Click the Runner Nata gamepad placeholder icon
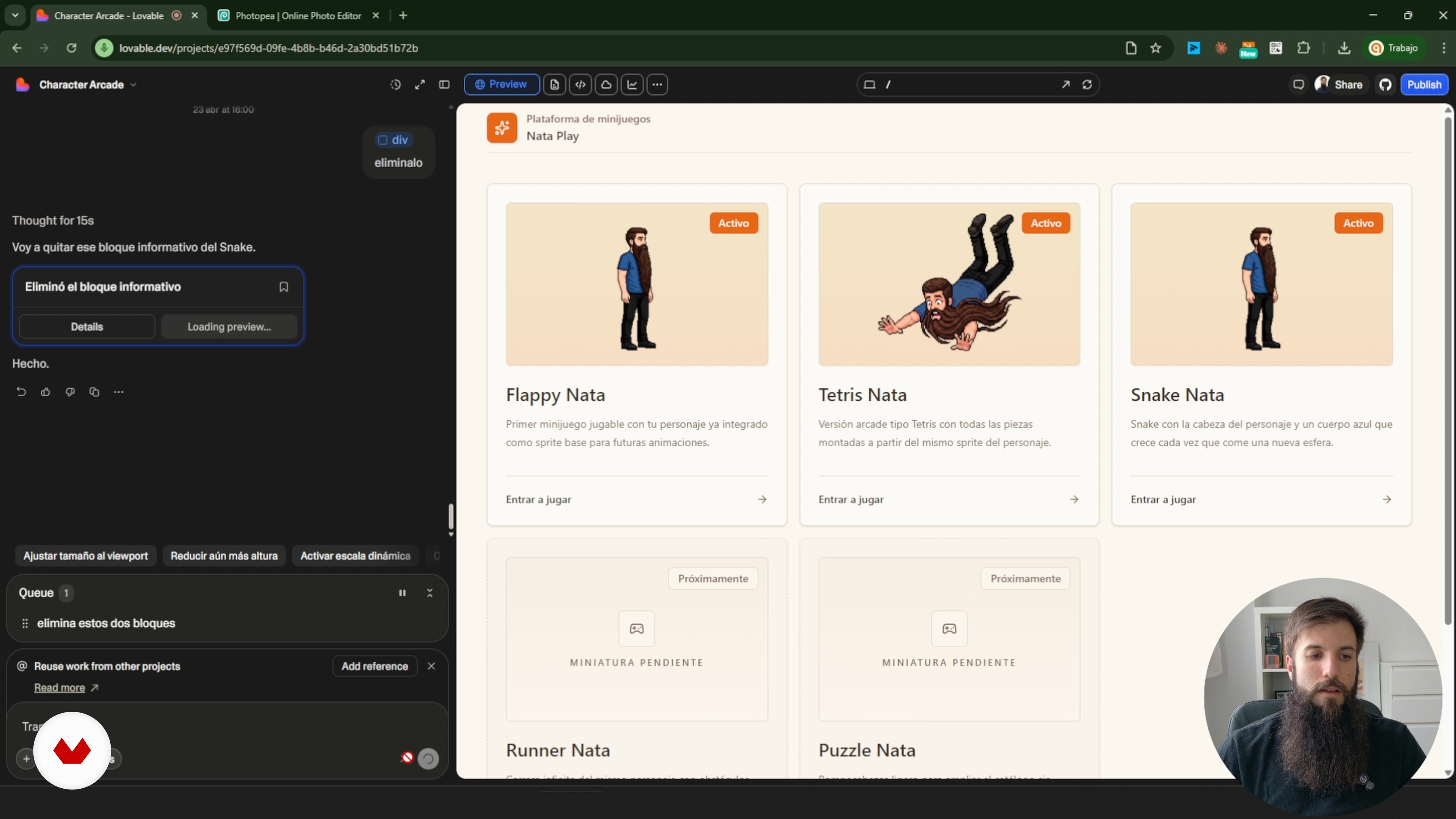1456x819 pixels. tap(637, 629)
